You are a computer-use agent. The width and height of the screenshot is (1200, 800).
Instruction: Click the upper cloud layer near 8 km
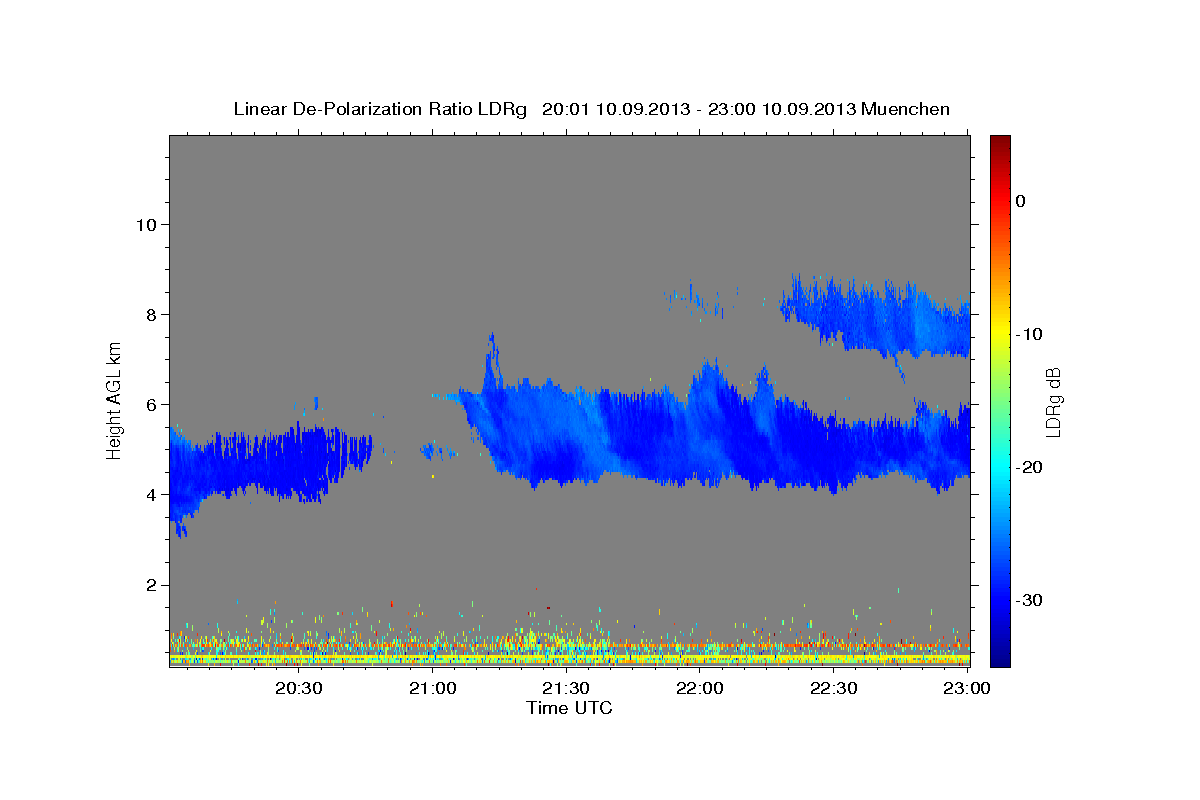tap(875, 318)
